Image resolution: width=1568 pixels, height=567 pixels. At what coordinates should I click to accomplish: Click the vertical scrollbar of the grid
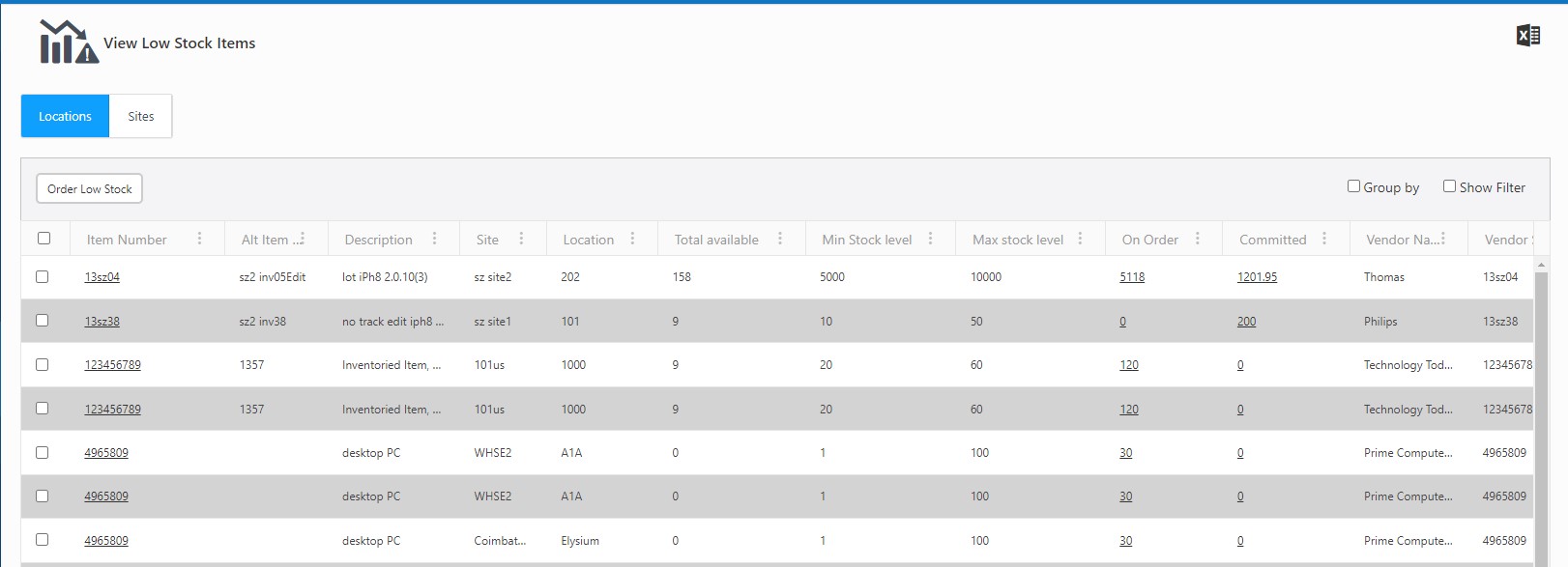pos(1541,406)
